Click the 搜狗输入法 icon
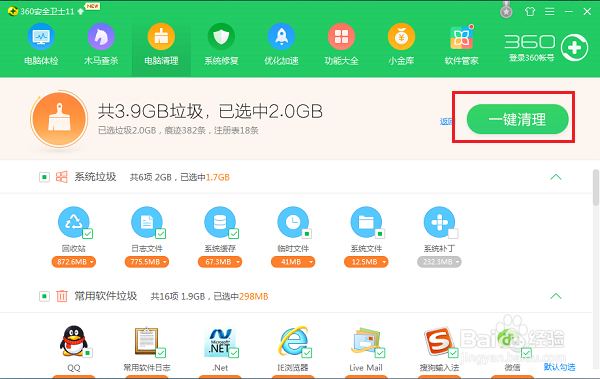Screen dimensions: 600x379 click(439, 341)
